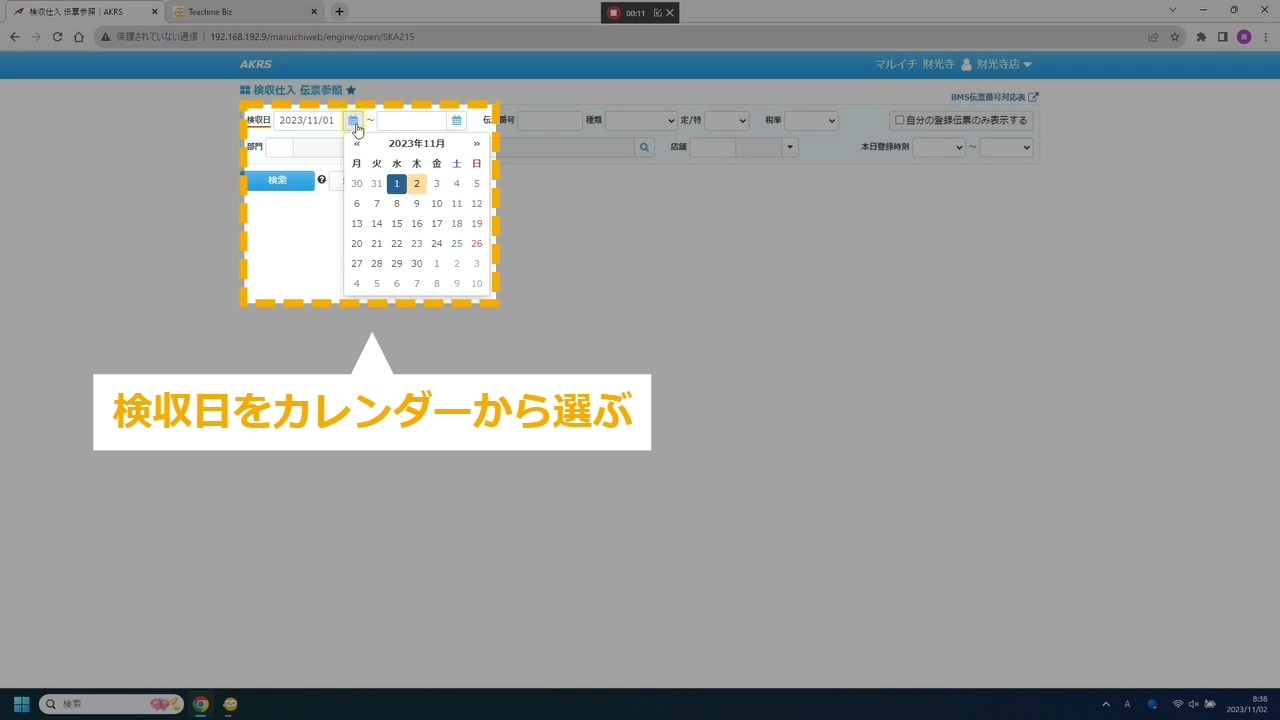Go to previous month in calendar
The image size is (1280, 720).
(x=357, y=144)
